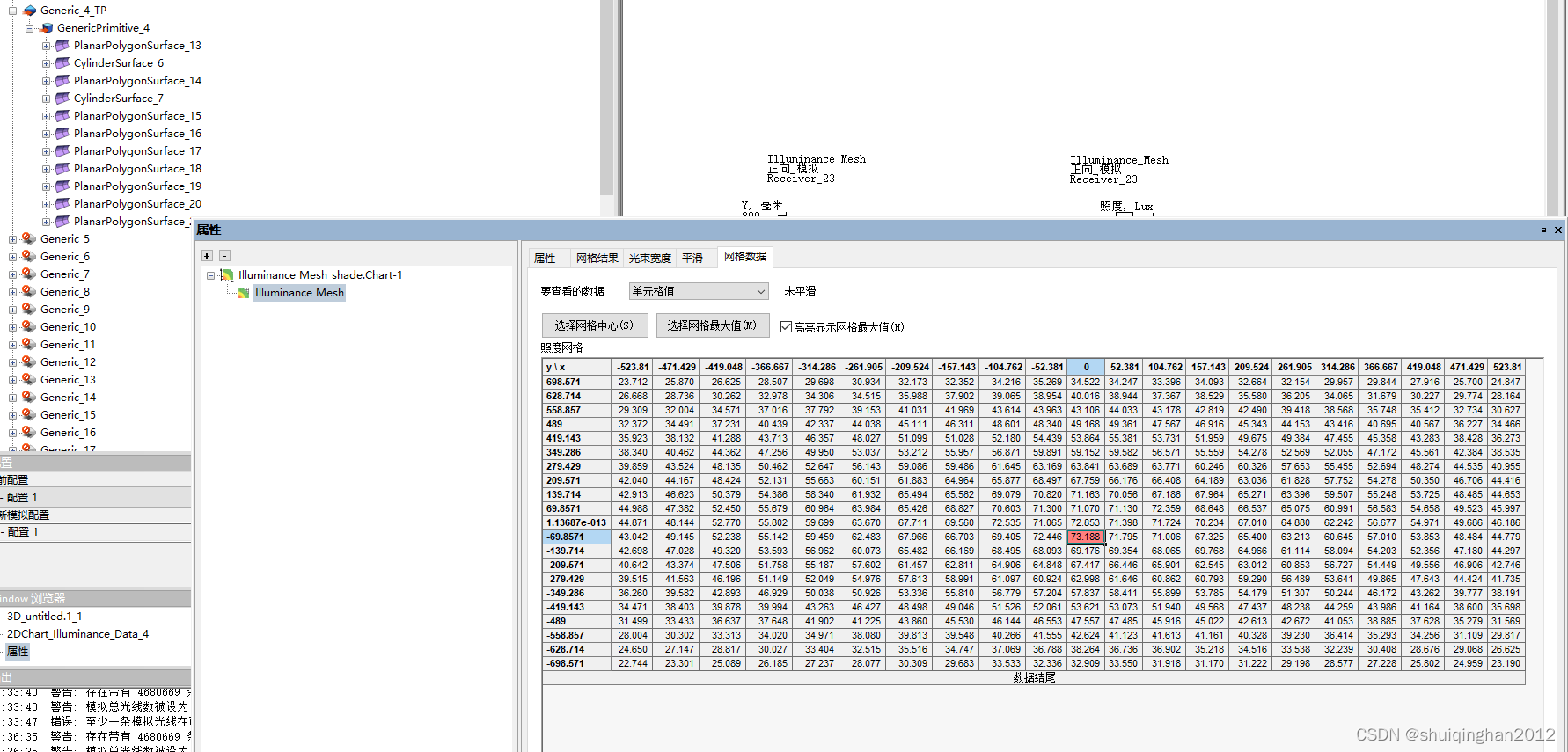
Task: Click the Generic_9 object icon
Action: point(29,309)
